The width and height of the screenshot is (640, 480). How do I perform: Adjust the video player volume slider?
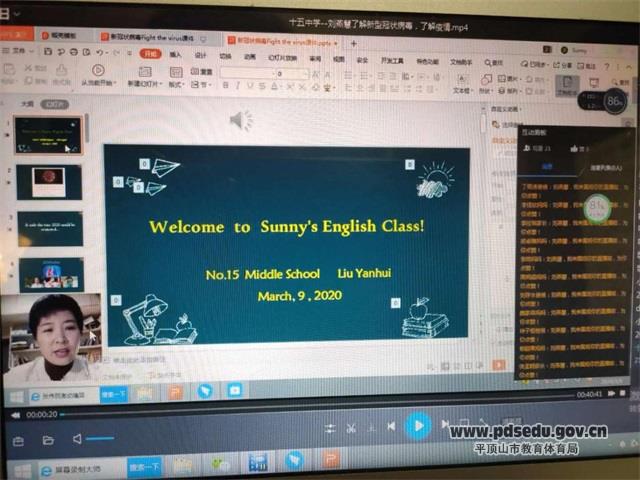click(x=100, y=439)
